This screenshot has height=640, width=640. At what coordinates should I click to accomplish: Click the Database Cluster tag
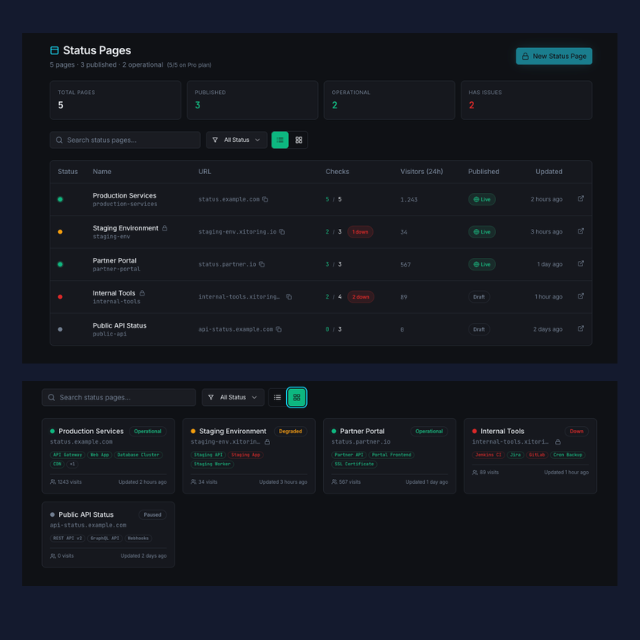click(138, 455)
